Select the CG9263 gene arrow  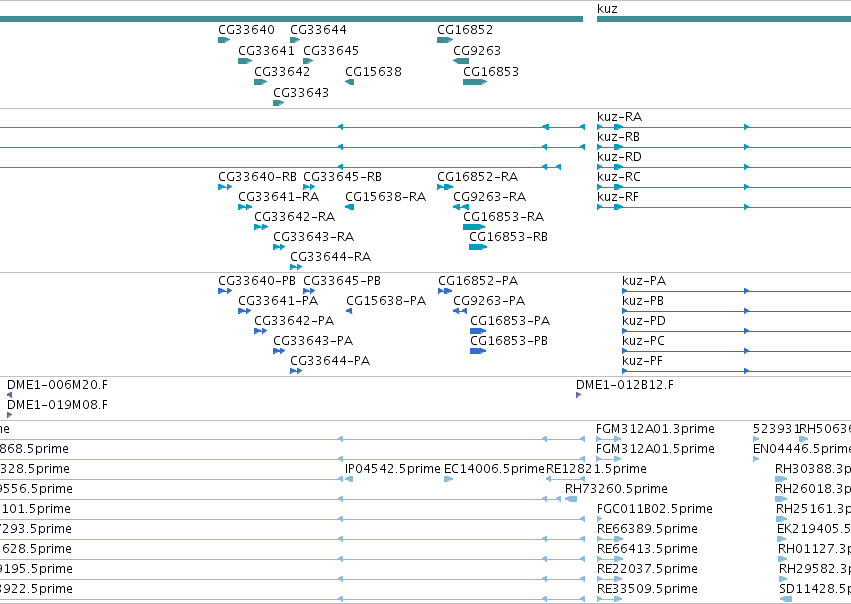pos(461,61)
